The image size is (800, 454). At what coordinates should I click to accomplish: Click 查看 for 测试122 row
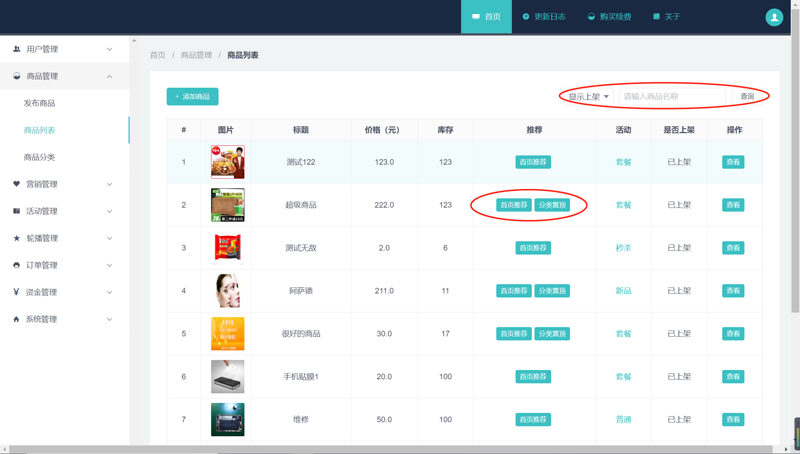coord(733,162)
